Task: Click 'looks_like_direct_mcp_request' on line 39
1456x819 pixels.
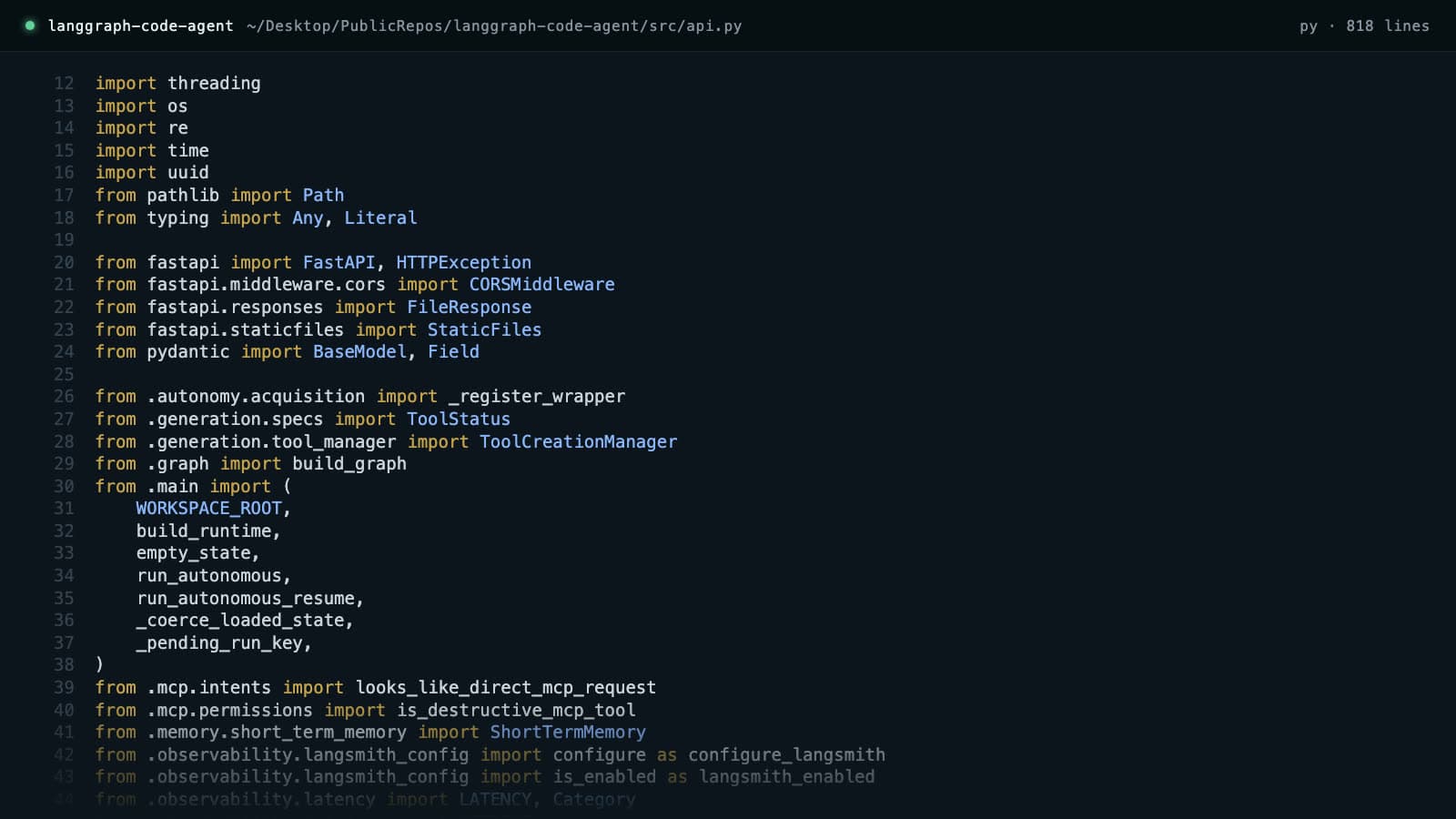Action: click(x=506, y=687)
